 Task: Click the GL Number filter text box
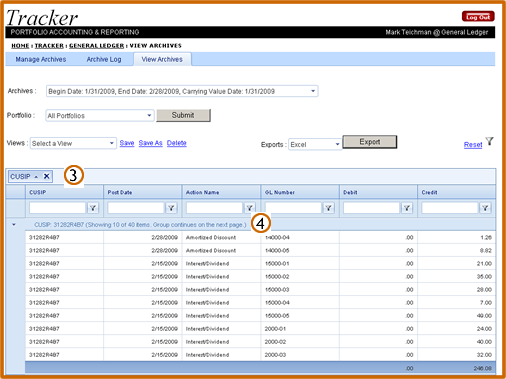point(293,208)
